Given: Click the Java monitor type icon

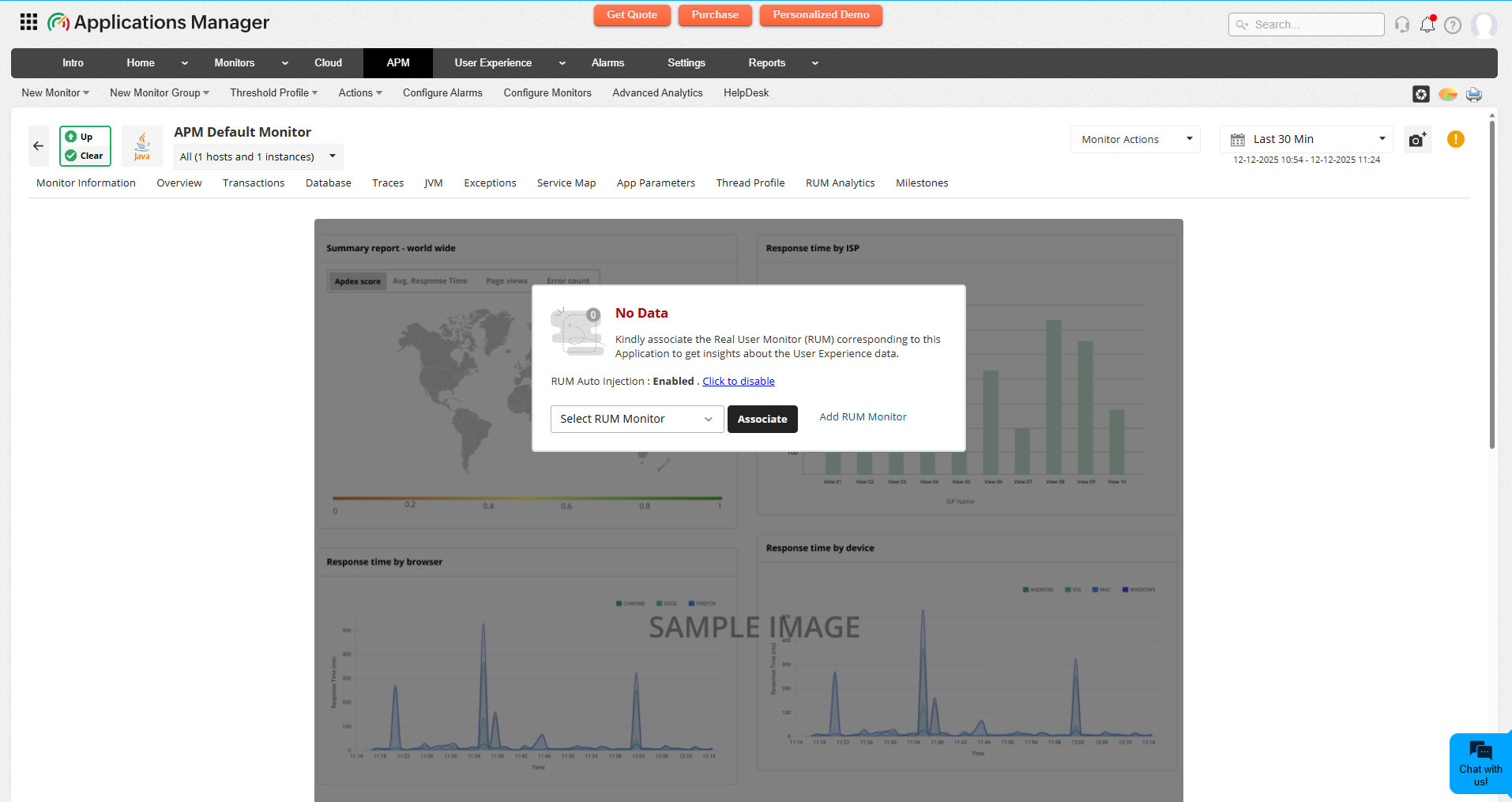Looking at the screenshot, I should click(142, 145).
